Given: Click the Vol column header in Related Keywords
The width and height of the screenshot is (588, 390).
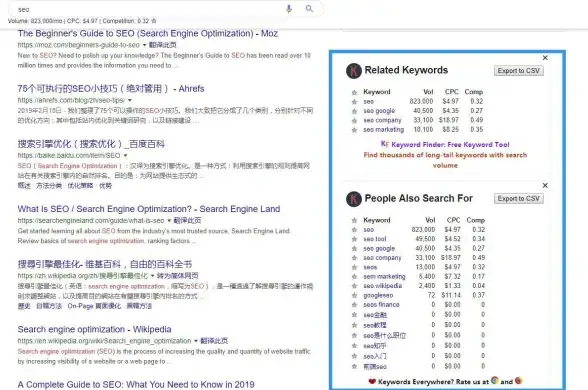Looking at the screenshot, I should pyautogui.click(x=428, y=92).
